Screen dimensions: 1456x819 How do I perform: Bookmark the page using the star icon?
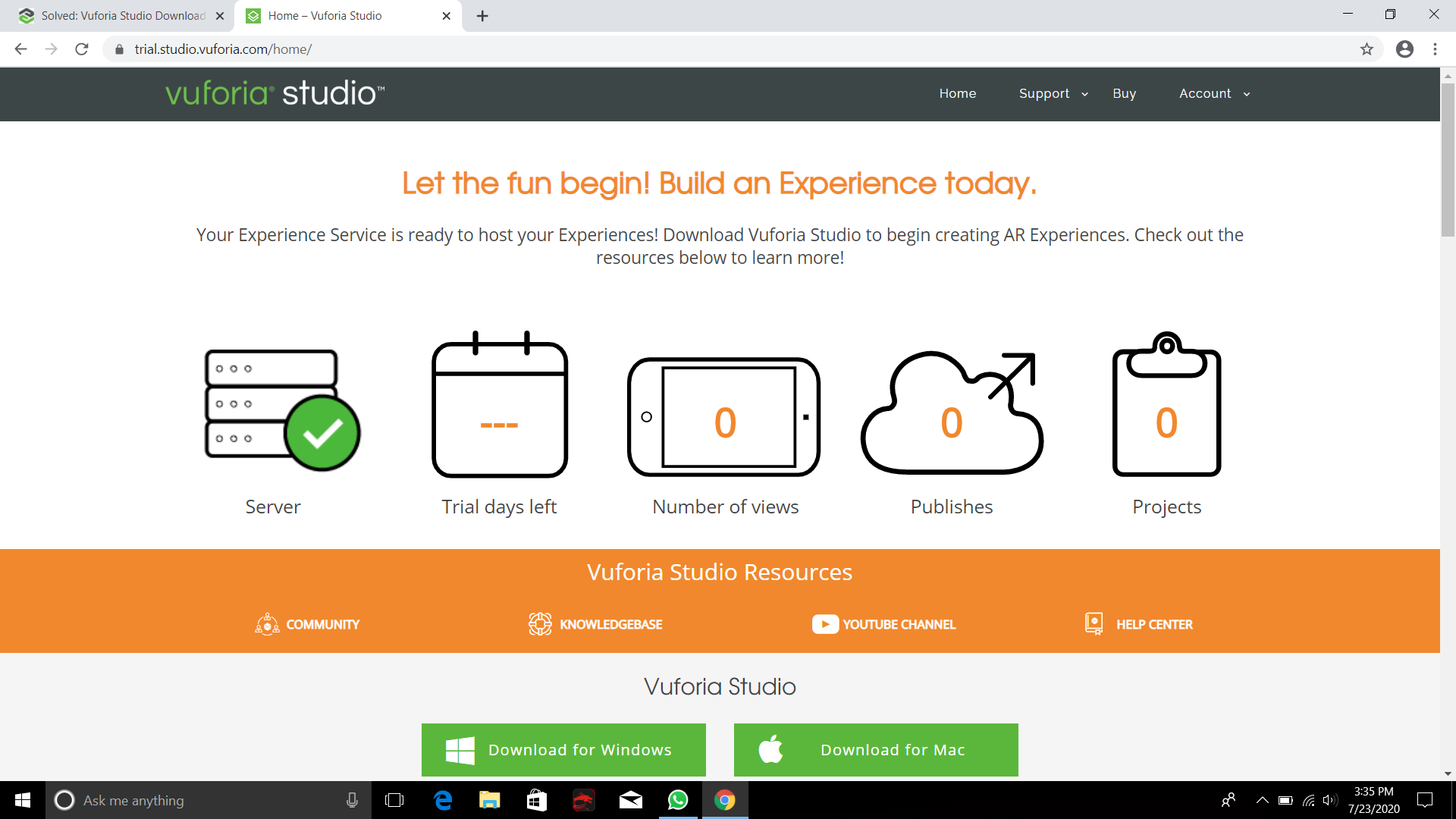(1367, 49)
